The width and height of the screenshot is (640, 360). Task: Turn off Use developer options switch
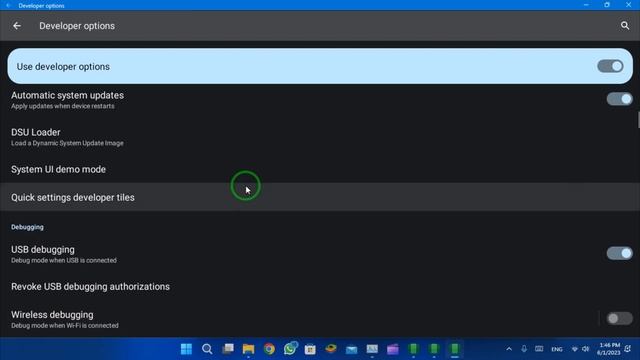click(610, 66)
